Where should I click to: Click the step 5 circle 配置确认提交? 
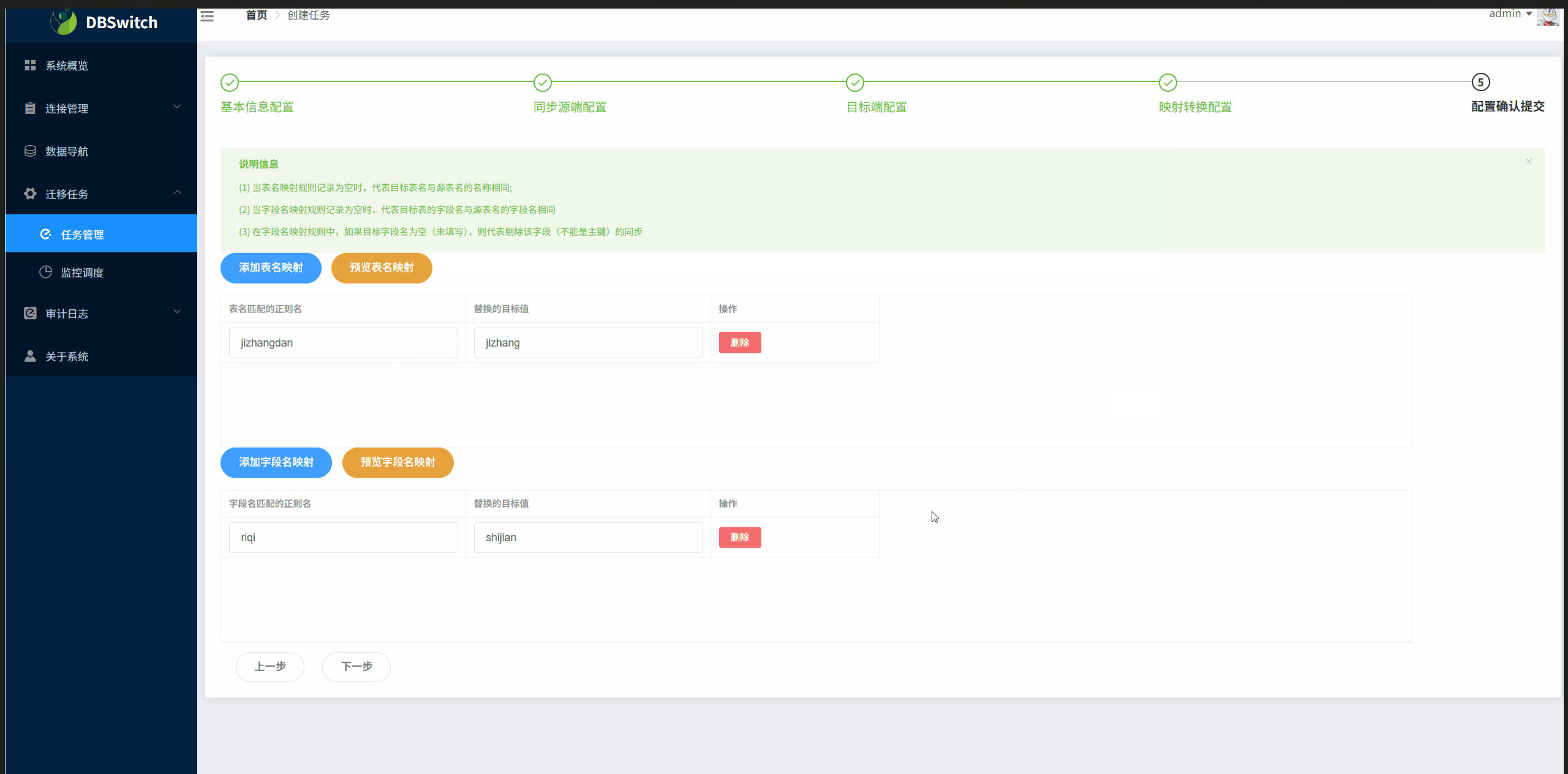click(x=1480, y=82)
